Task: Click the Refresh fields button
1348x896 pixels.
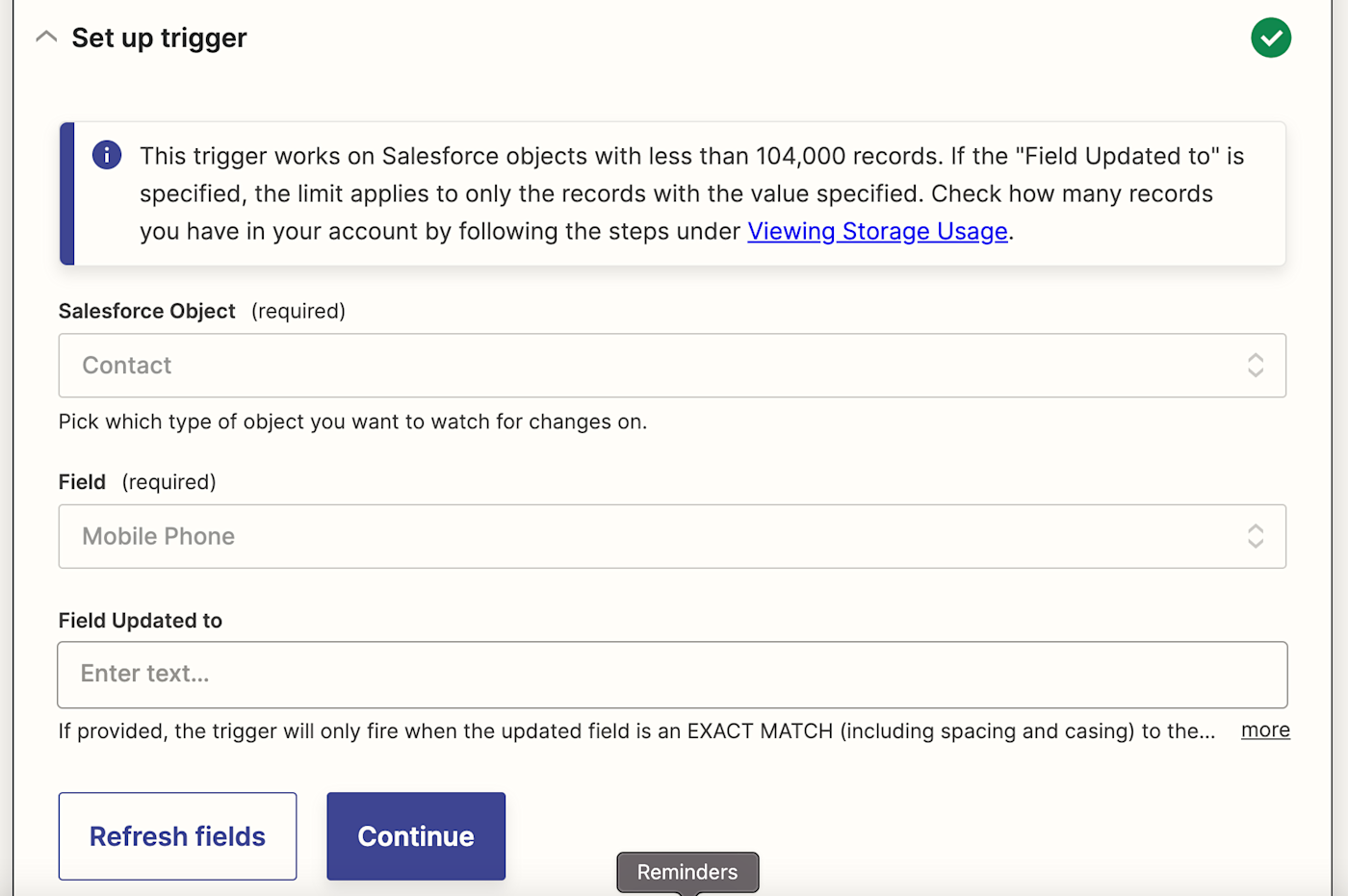Action: pos(177,836)
